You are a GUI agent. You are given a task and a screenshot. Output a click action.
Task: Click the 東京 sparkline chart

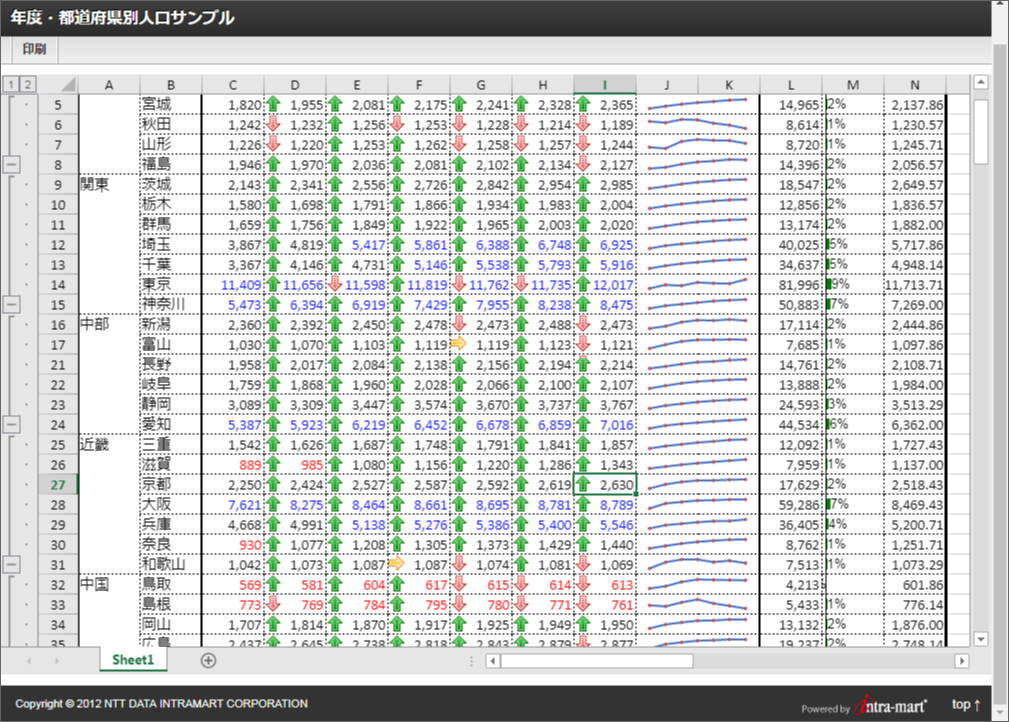pyautogui.click(x=698, y=284)
